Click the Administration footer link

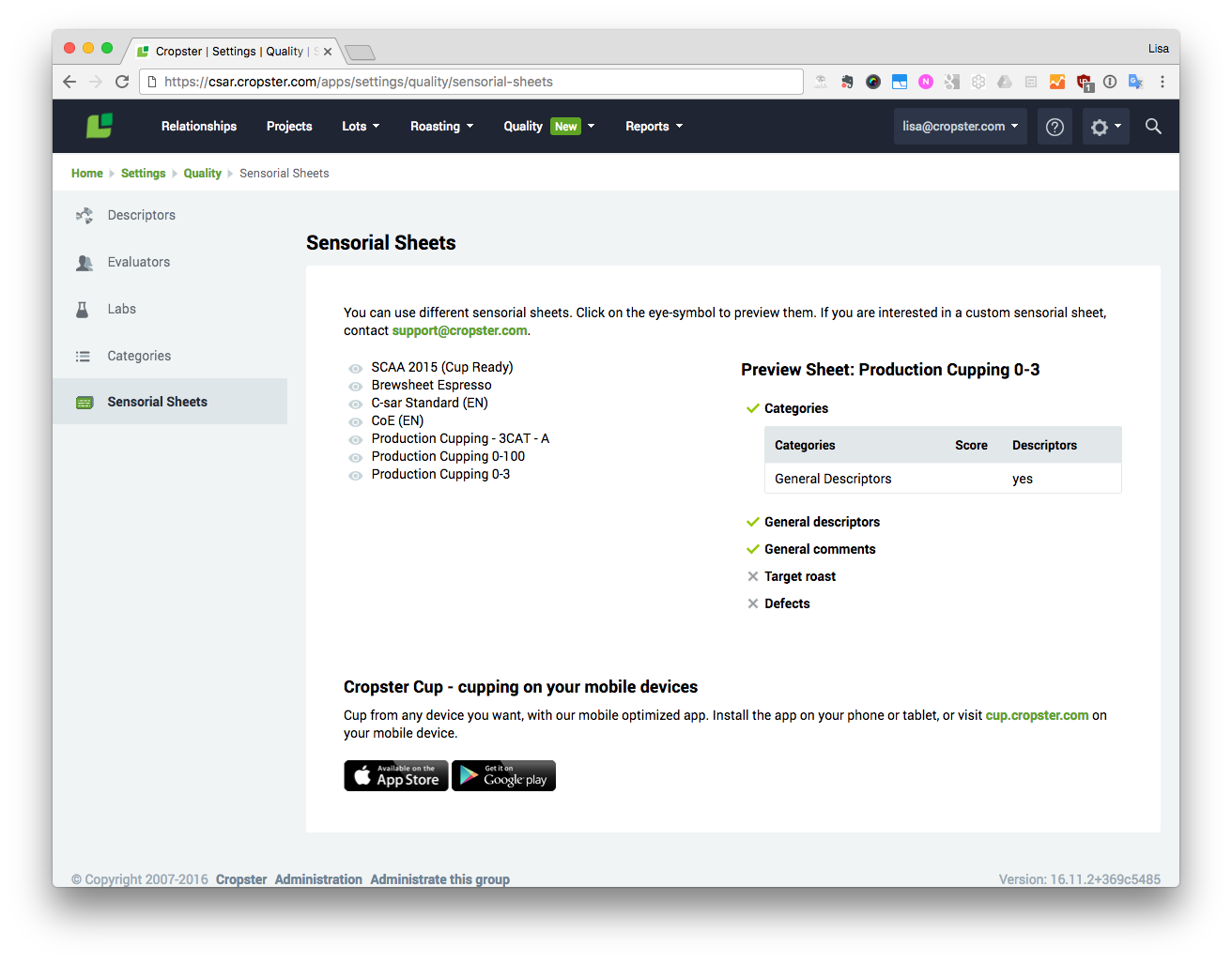pyautogui.click(x=318, y=879)
